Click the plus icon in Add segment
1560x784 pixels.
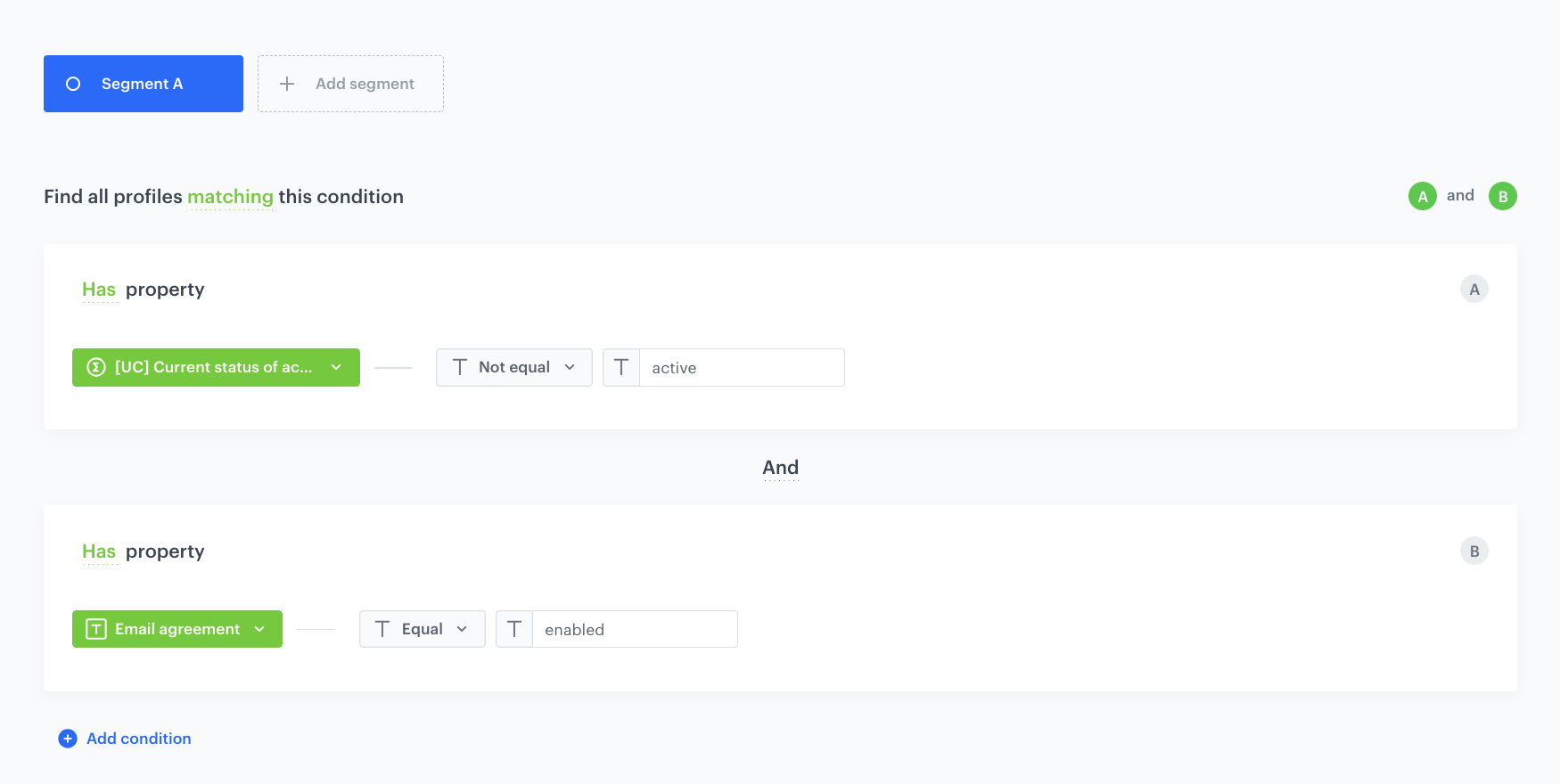click(287, 84)
